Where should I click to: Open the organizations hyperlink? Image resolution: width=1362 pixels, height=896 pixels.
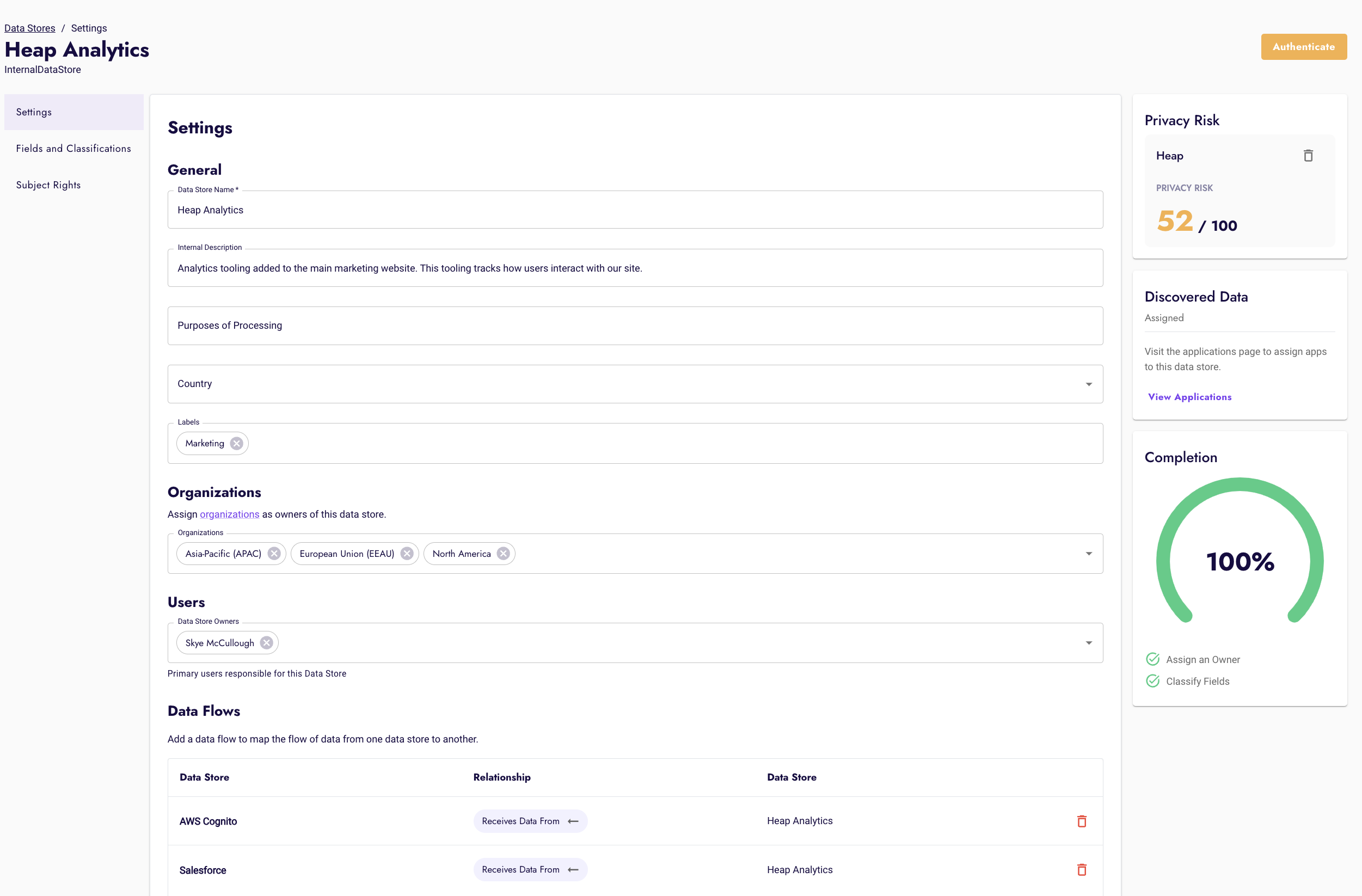pos(230,514)
